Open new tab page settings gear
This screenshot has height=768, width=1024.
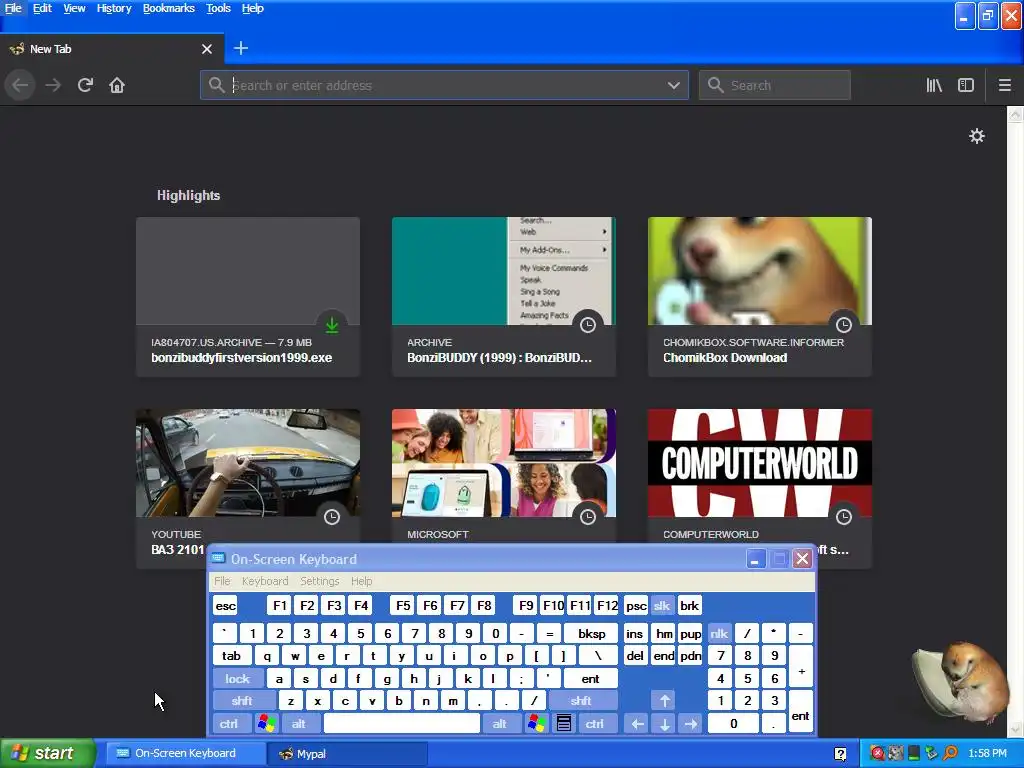coord(976,136)
